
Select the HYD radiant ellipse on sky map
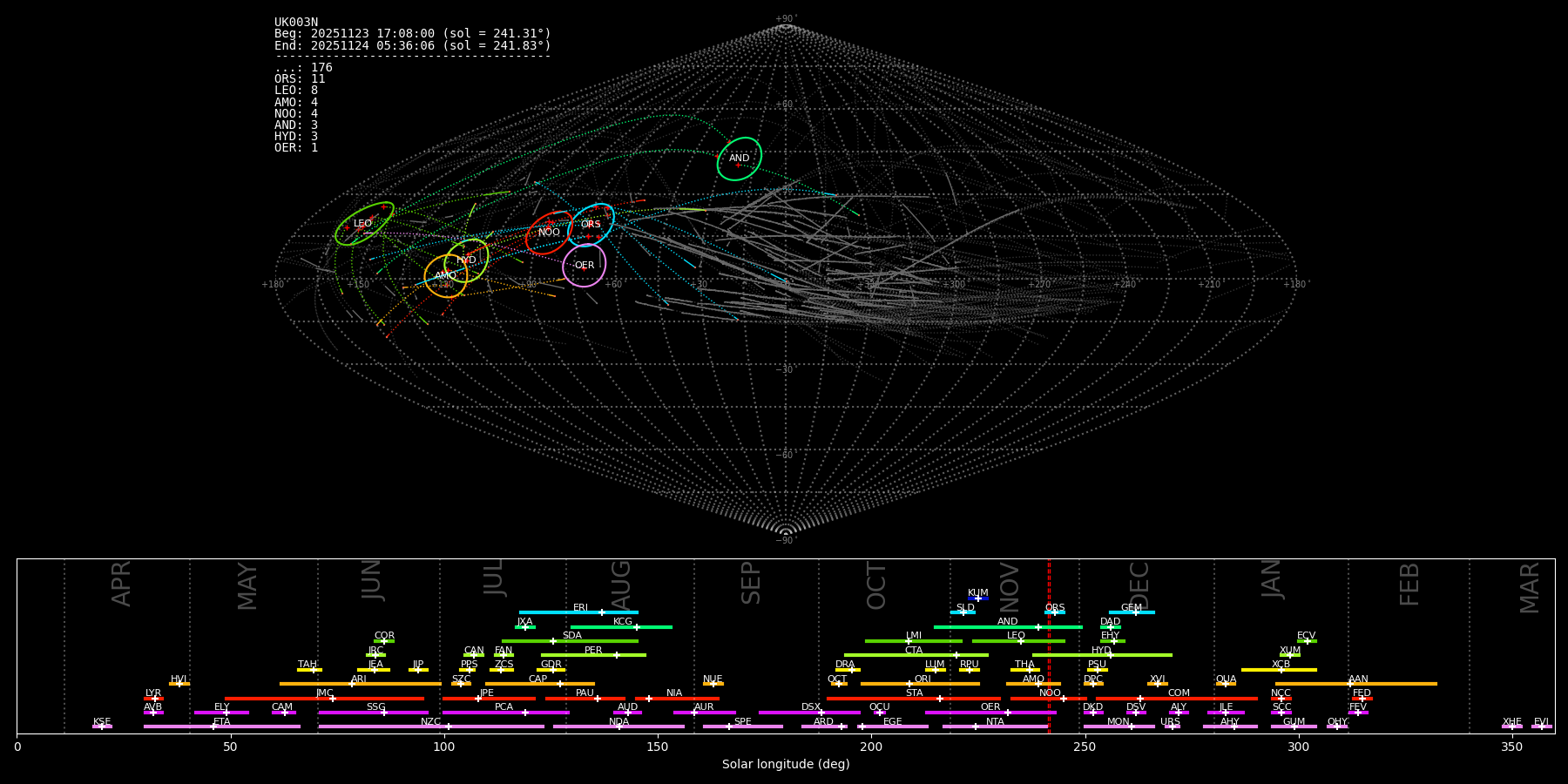(466, 260)
